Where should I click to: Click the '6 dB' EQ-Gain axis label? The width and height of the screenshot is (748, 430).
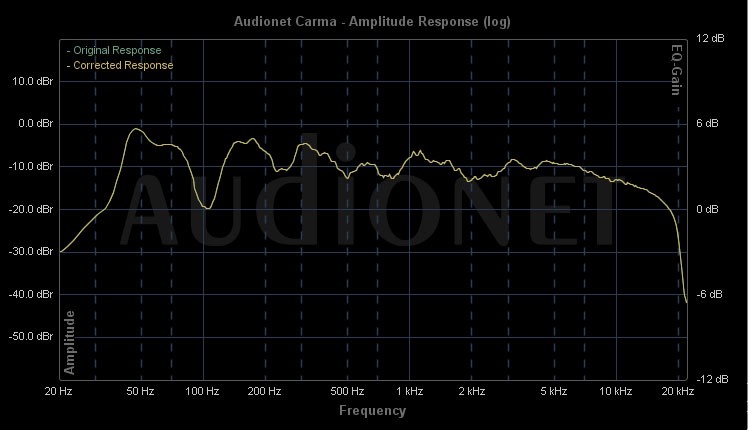pyautogui.click(x=707, y=124)
